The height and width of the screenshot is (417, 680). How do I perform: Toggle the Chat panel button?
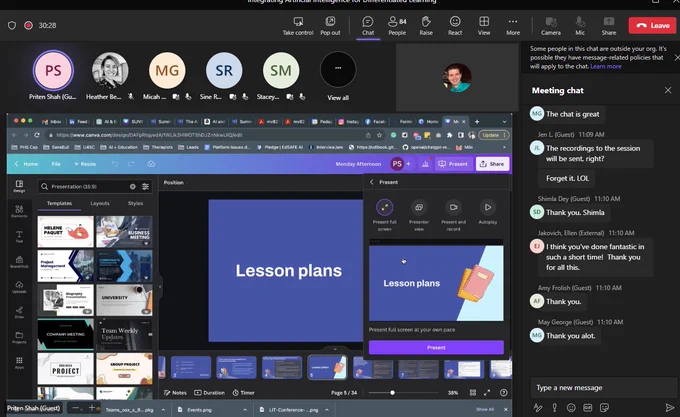tap(368, 26)
